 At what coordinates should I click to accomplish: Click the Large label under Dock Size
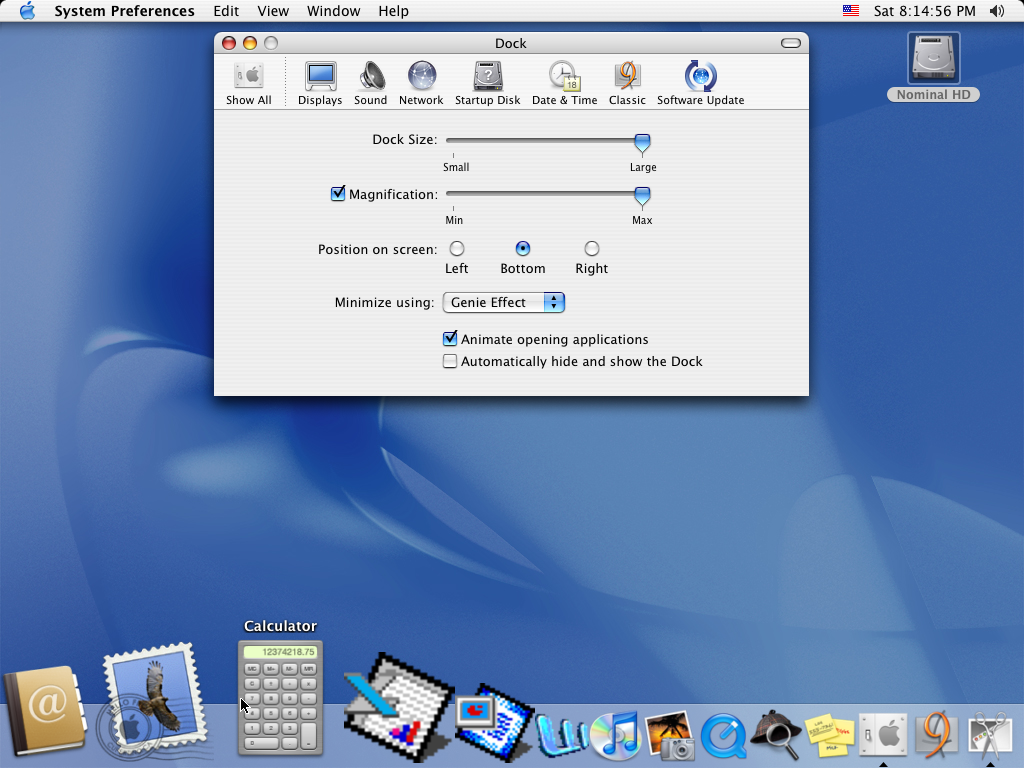click(643, 167)
